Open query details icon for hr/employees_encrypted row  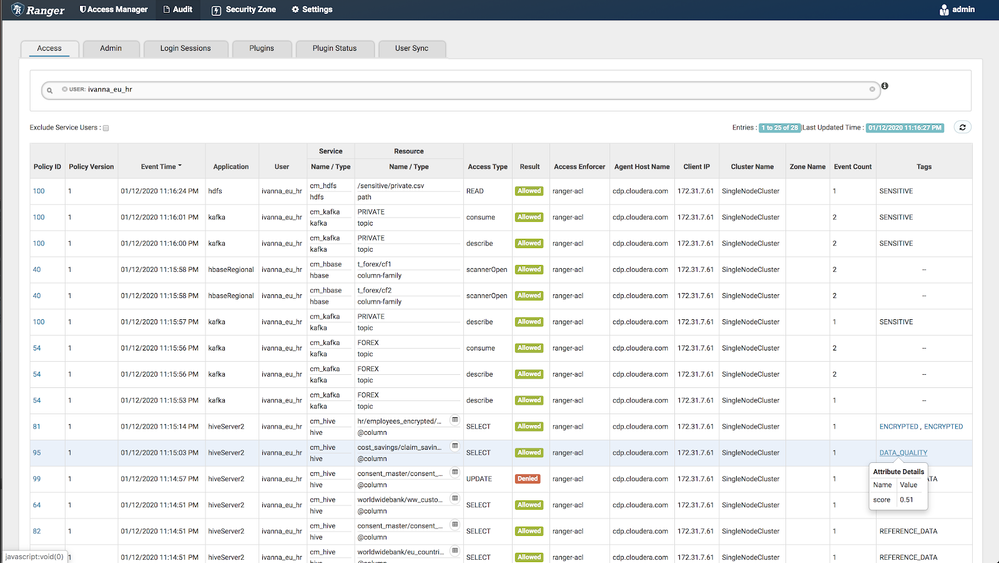coord(454,420)
